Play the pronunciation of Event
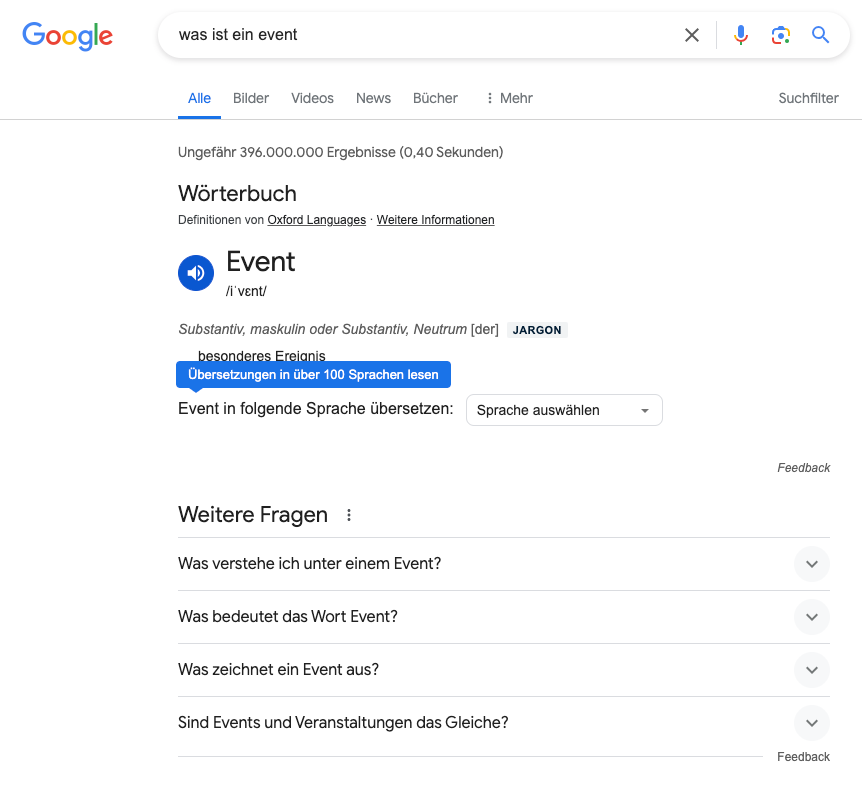 click(x=196, y=272)
